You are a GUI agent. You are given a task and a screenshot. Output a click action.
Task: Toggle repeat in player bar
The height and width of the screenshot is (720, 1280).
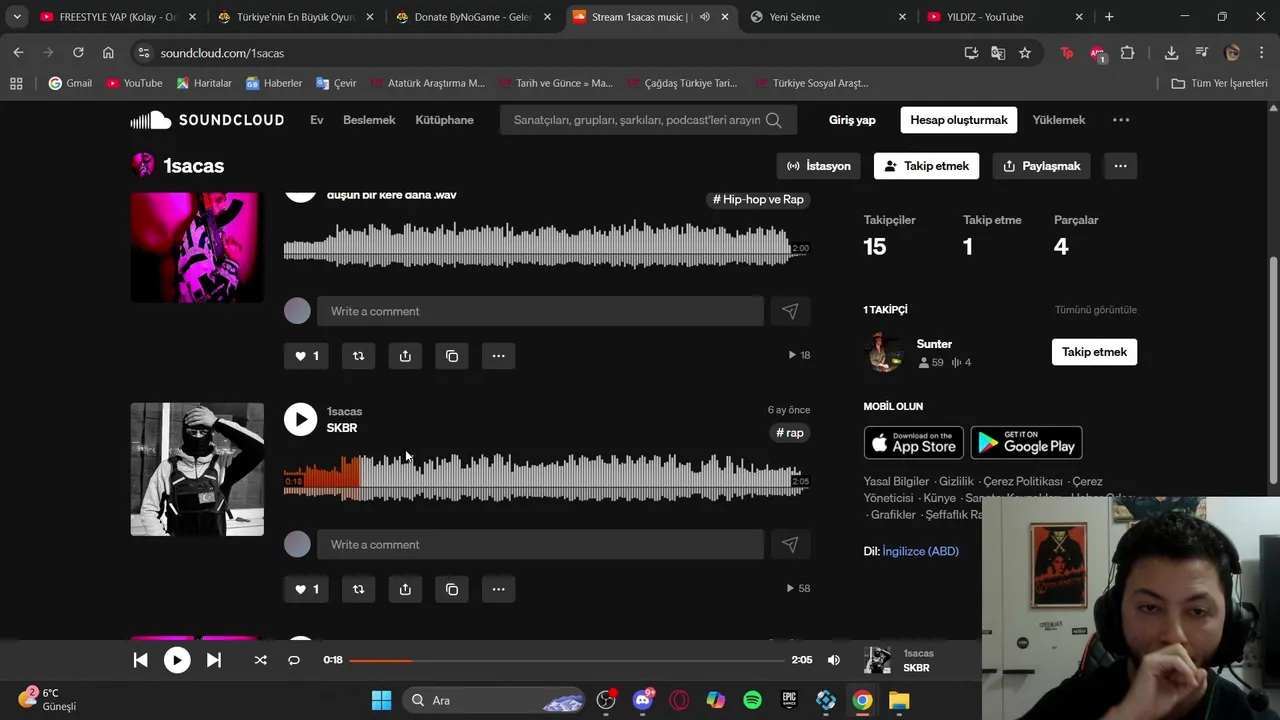[x=294, y=660]
